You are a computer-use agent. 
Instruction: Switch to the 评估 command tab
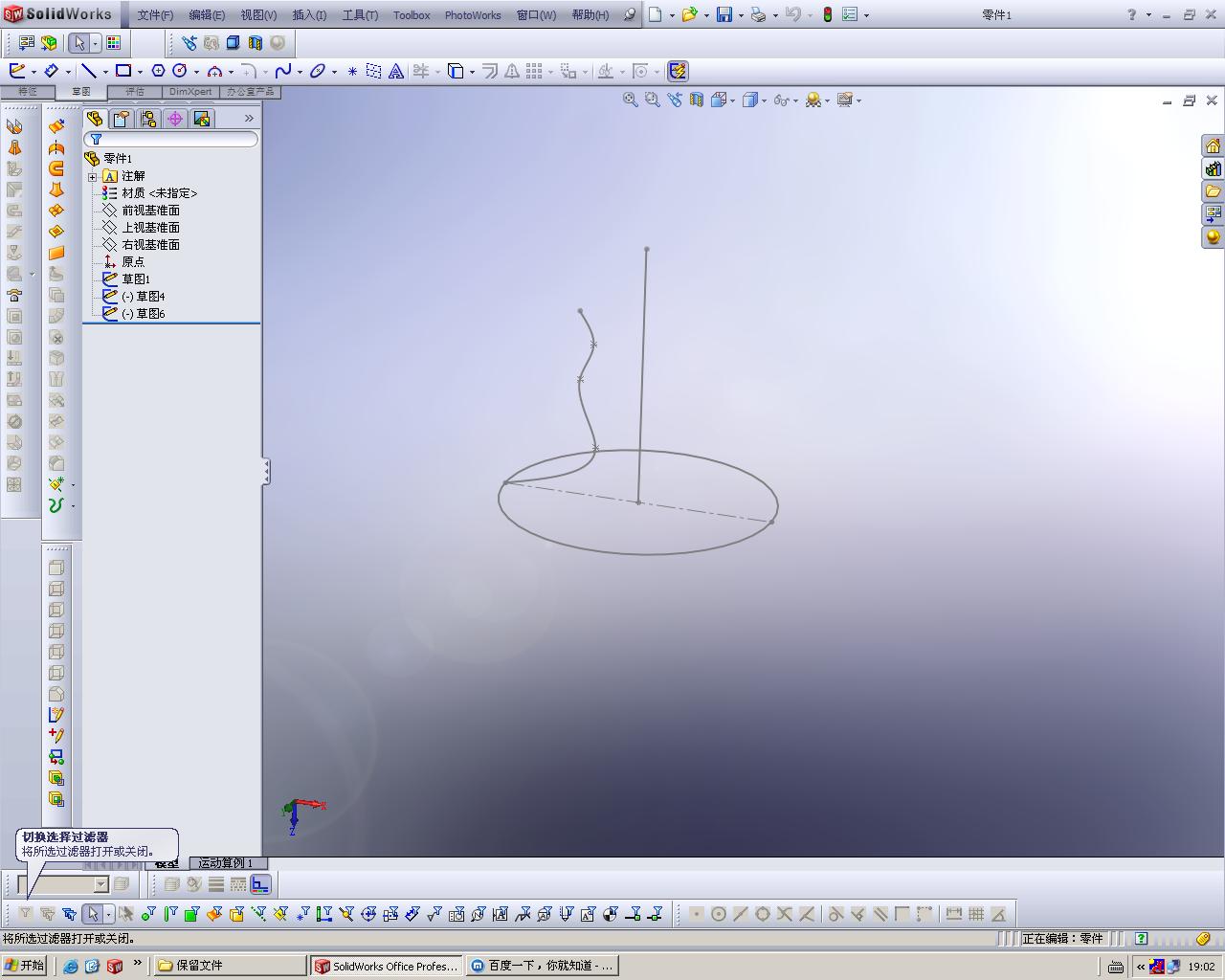pyautogui.click(x=135, y=92)
